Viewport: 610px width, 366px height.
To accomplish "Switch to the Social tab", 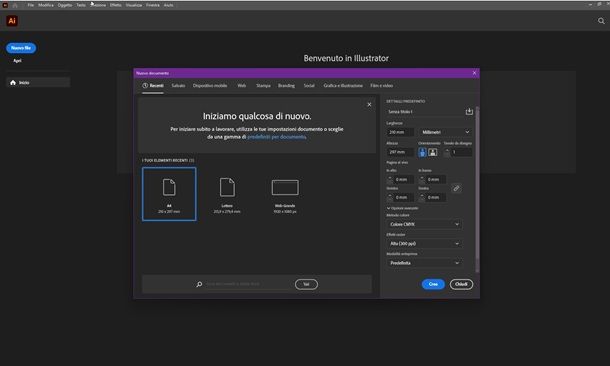I will [309, 86].
